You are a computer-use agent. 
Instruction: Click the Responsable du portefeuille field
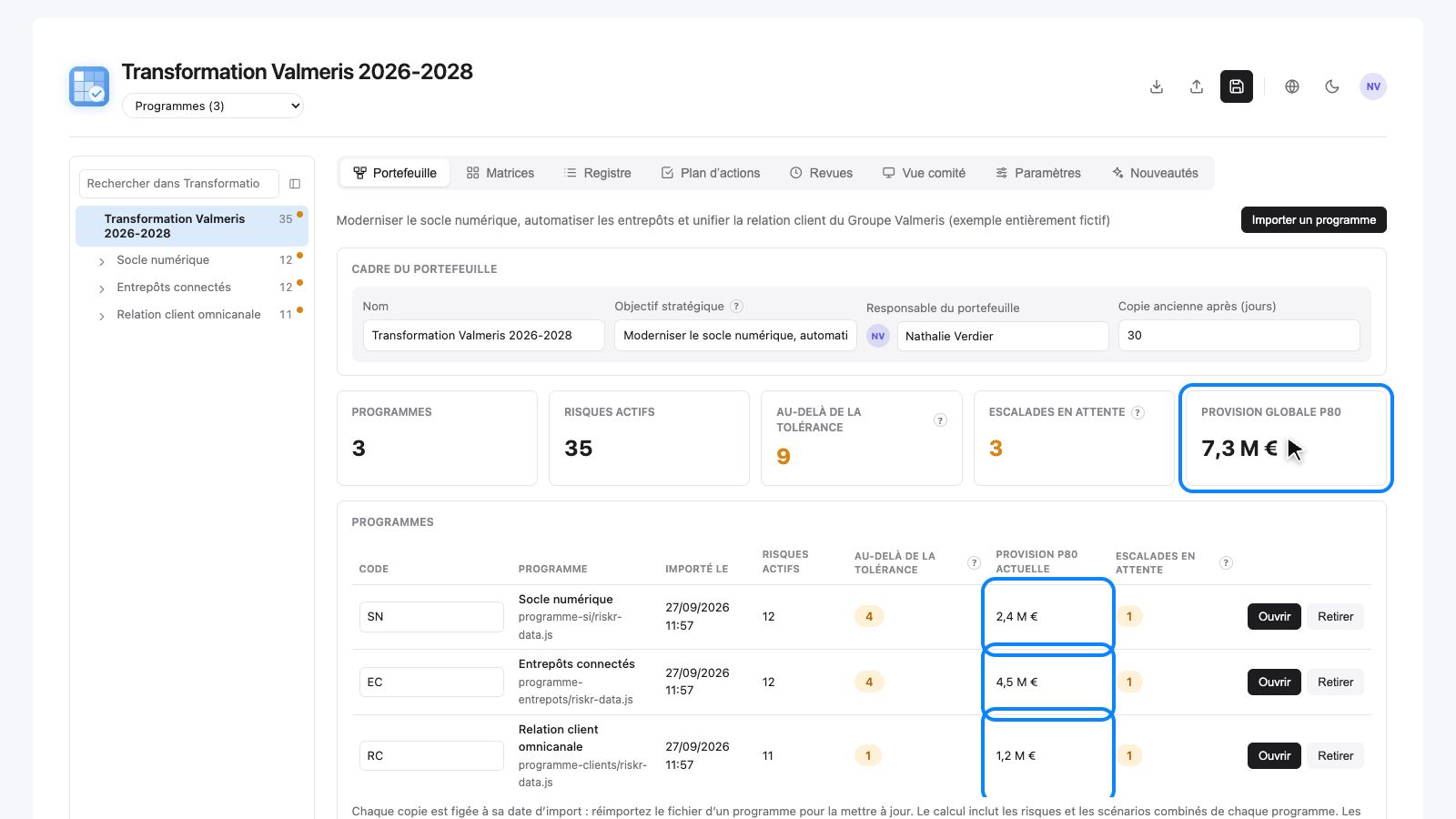point(1003,336)
